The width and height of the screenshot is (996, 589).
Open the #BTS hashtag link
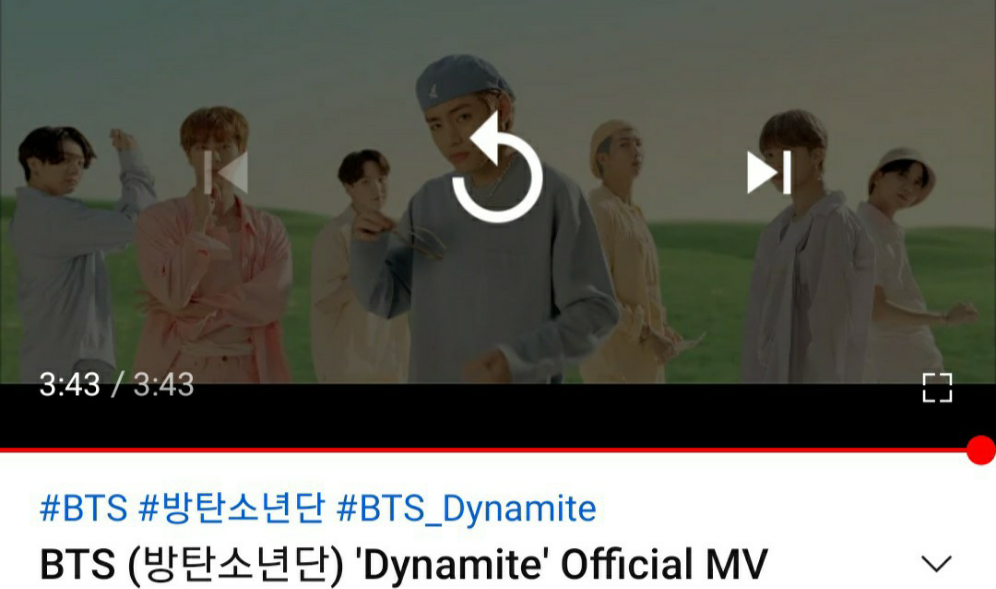[x=84, y=508]
